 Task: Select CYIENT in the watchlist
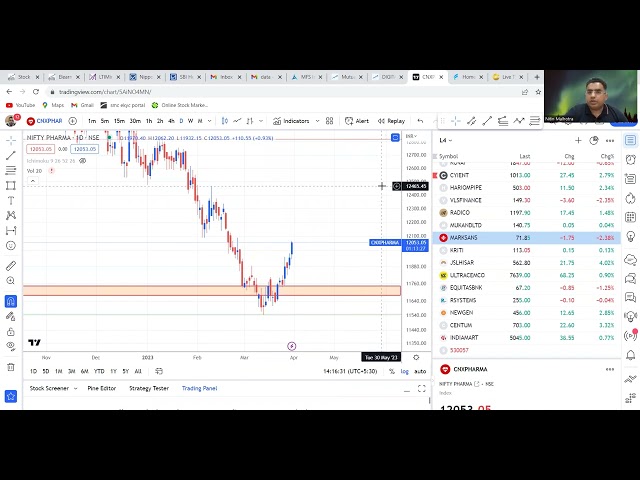coord(527,175)
